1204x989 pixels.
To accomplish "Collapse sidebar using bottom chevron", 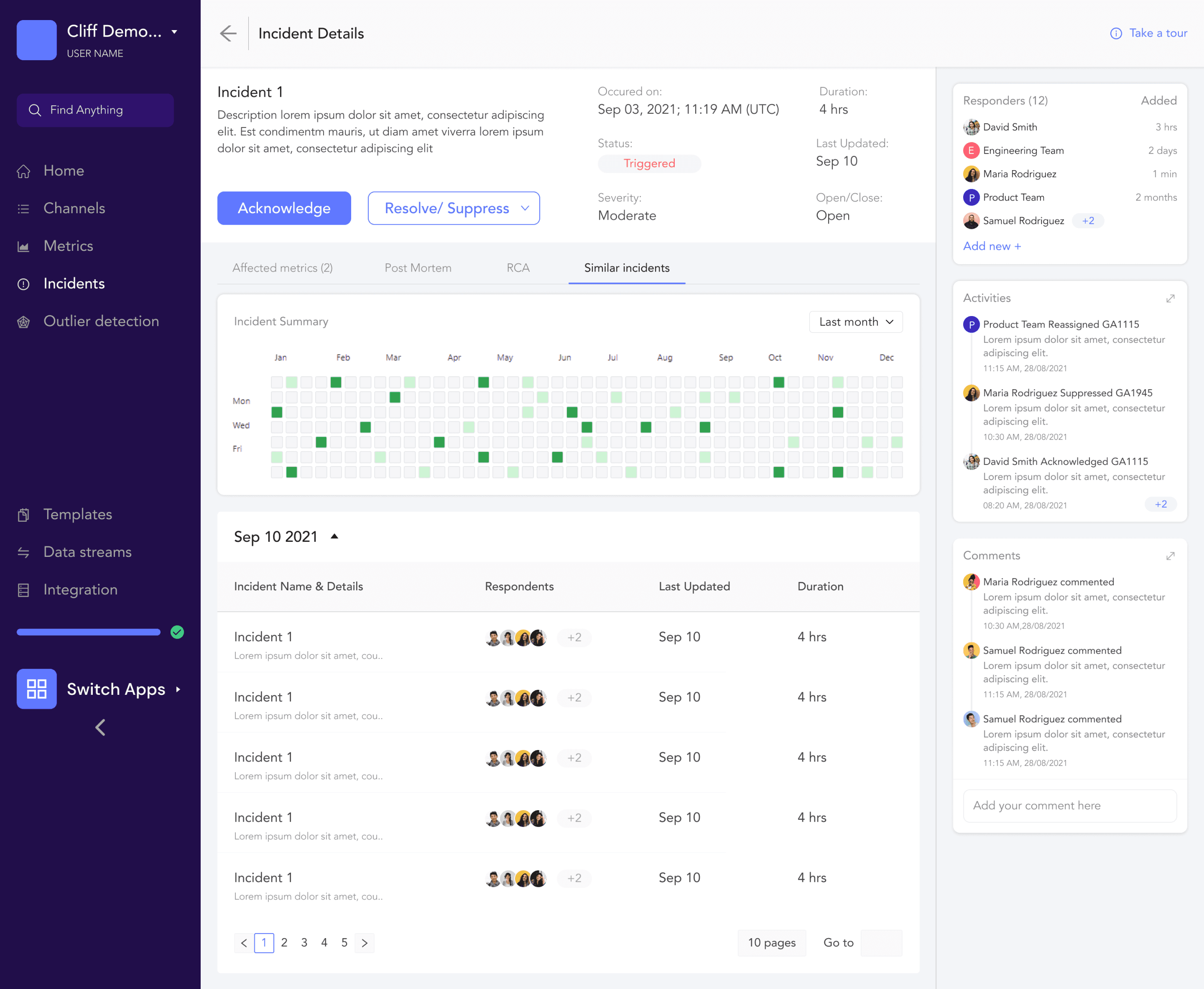I will pyautogui.click(x=100, y=727).
